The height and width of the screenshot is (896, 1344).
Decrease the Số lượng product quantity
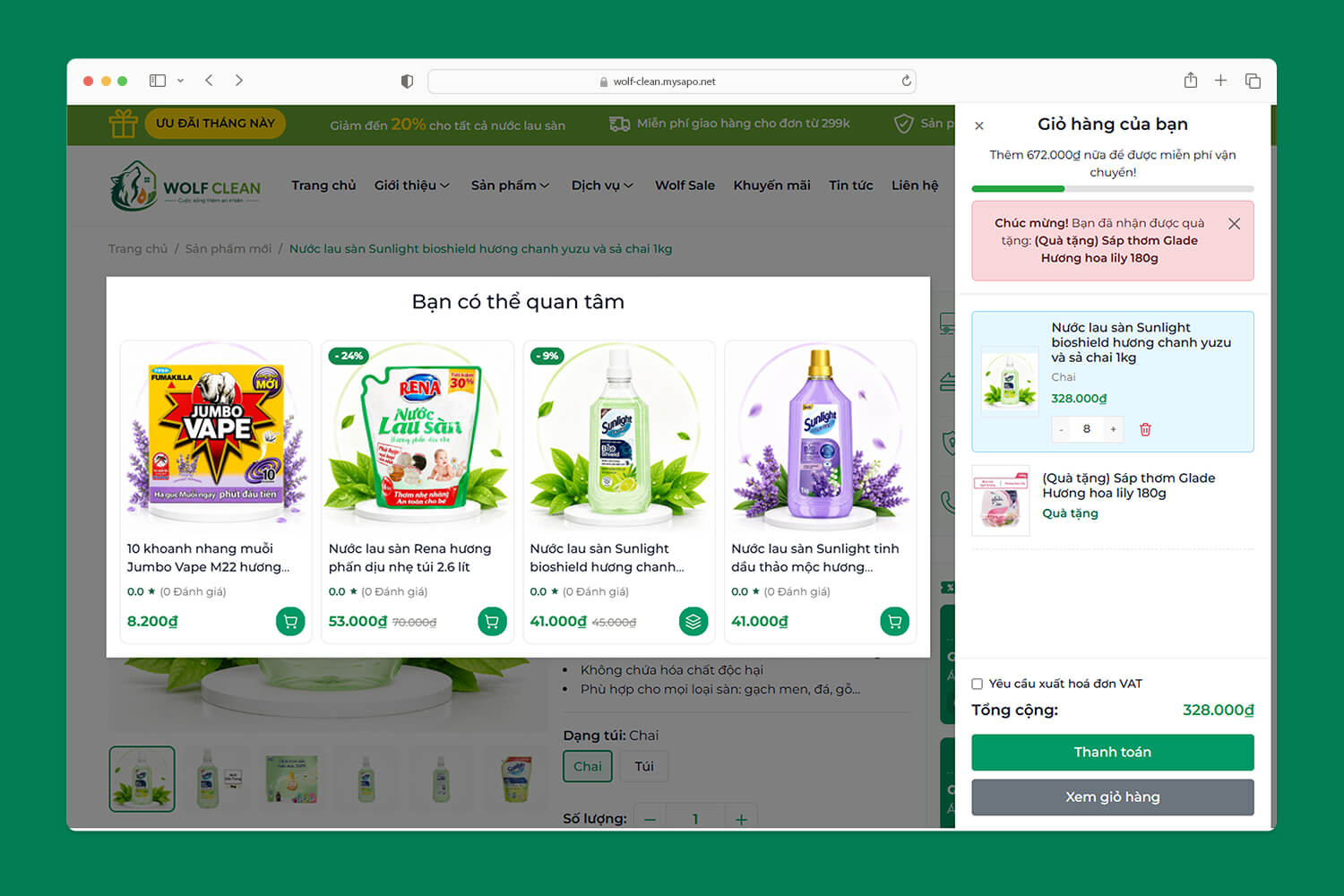650,819
